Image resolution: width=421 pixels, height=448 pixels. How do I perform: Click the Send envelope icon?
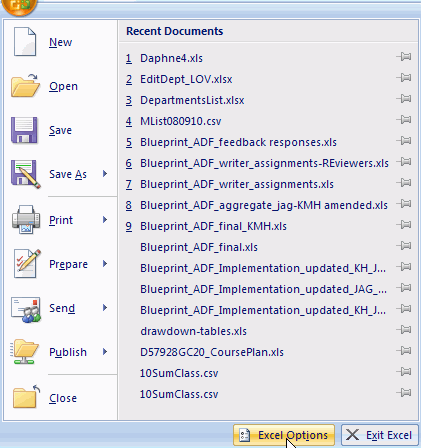(26, 309)
